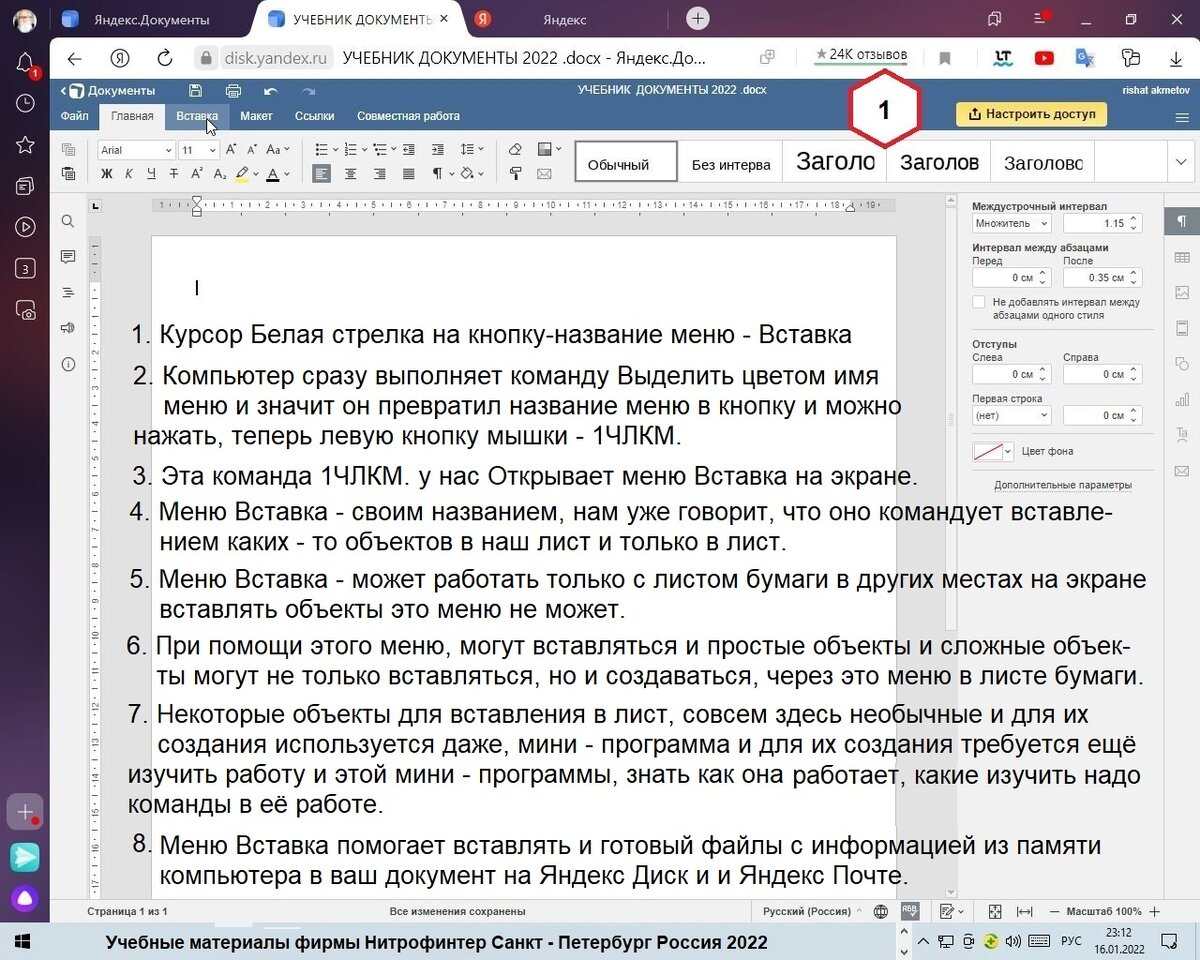Click the Настроить доступ button

click(x=1031, y=114)
